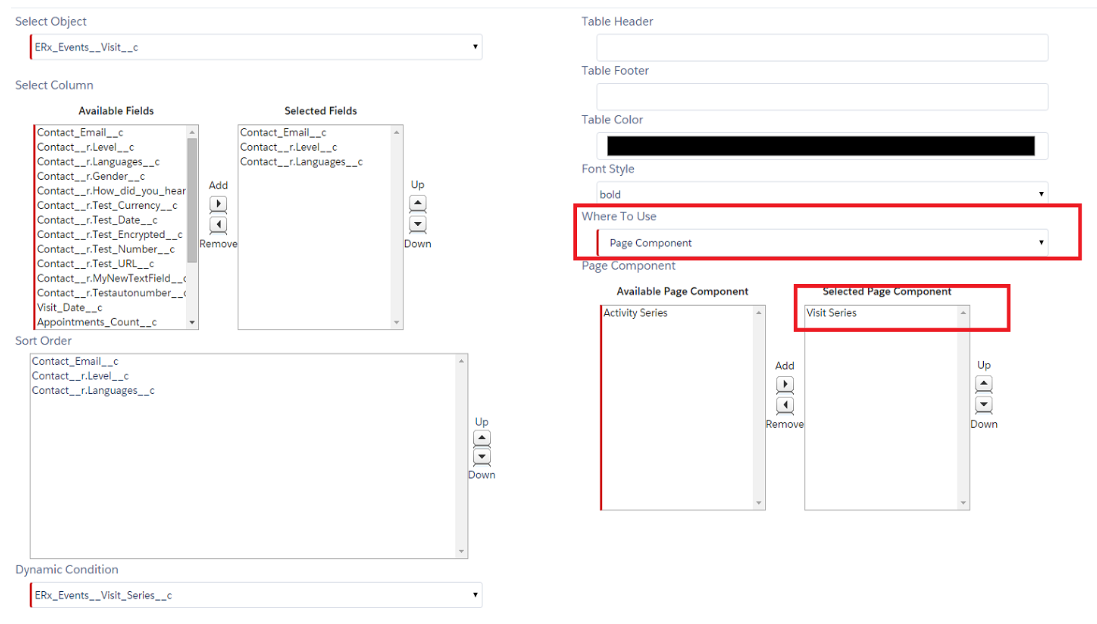Open the Dynamic Condition dropdown
The height and width of the screenshot is (624, 1097).
[256, 595]
